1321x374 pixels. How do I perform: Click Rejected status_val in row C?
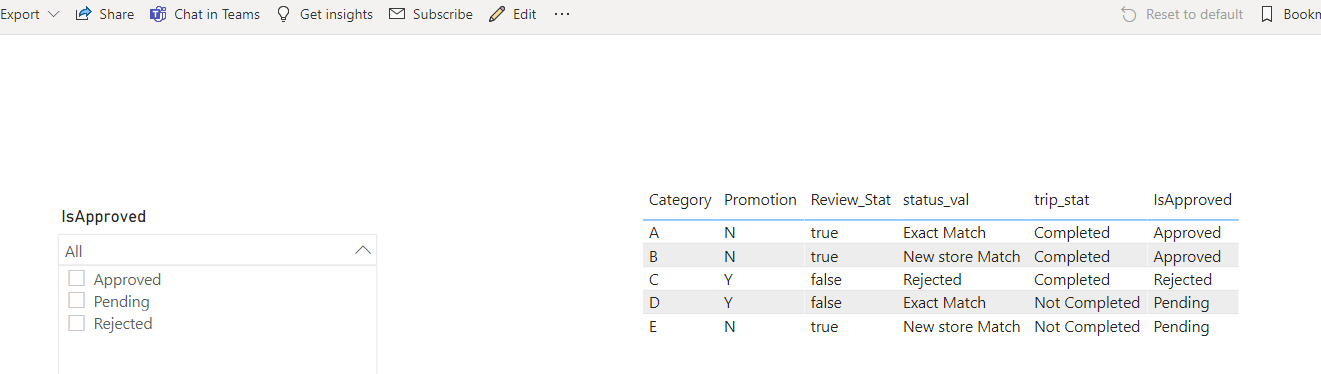(x=932, y=279)
